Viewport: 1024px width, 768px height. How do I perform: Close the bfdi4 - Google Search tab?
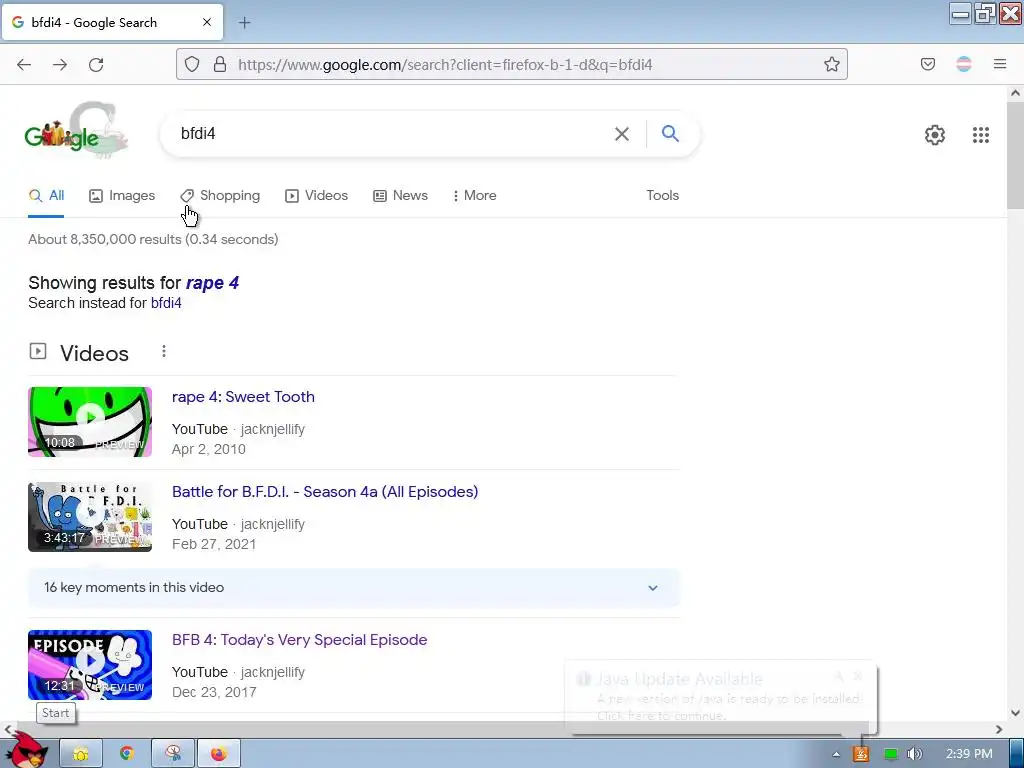[207, 22]
